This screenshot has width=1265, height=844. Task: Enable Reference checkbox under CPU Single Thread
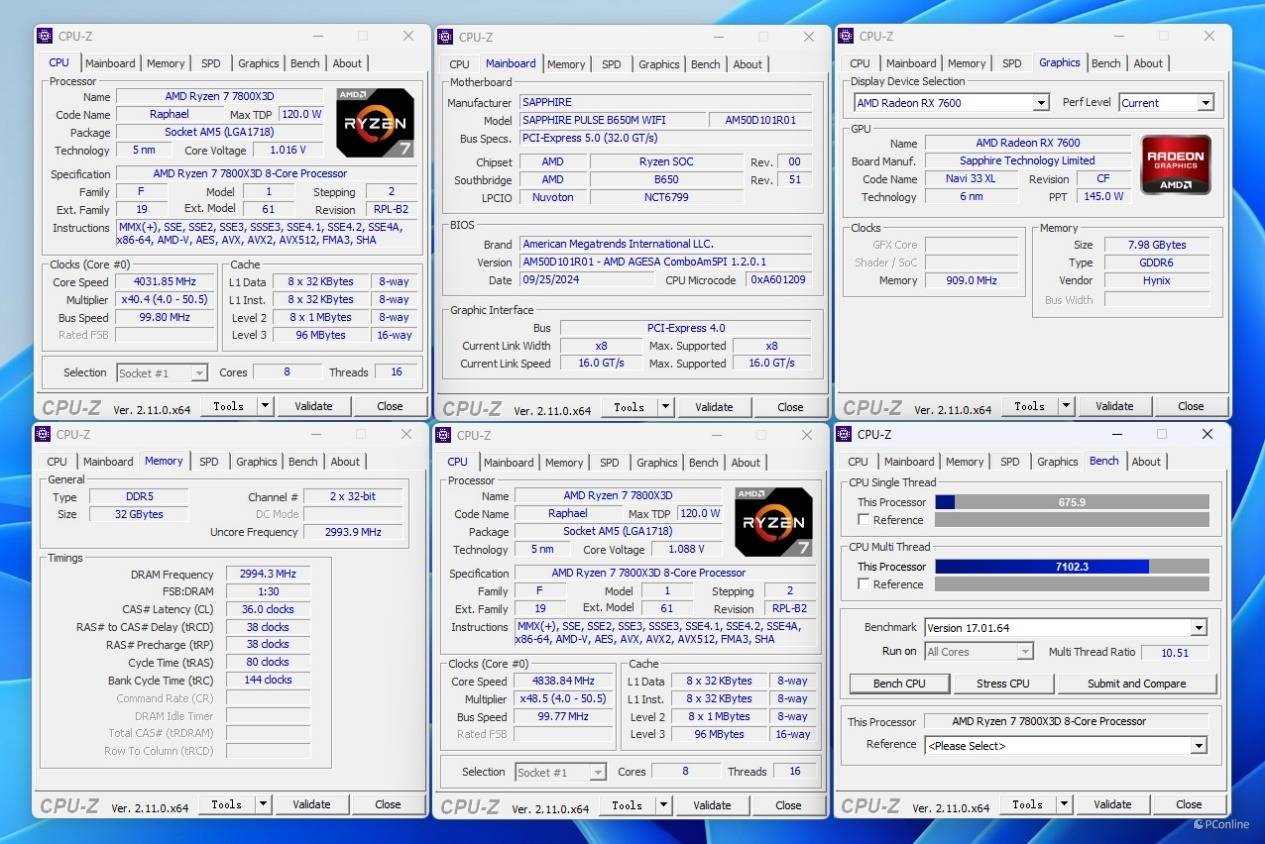point(863,520)
